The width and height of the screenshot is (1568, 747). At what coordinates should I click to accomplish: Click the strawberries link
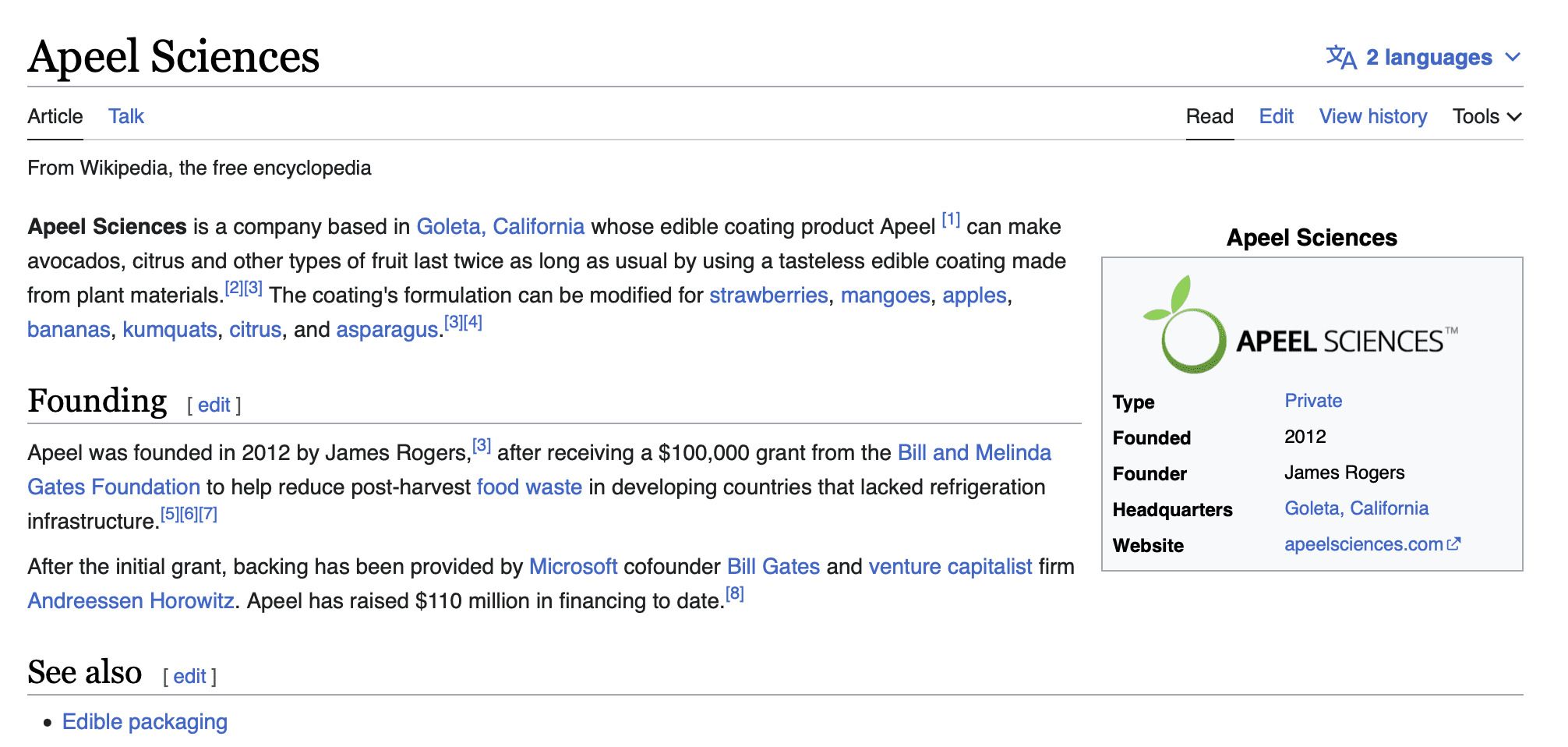(x=768, y=296)
